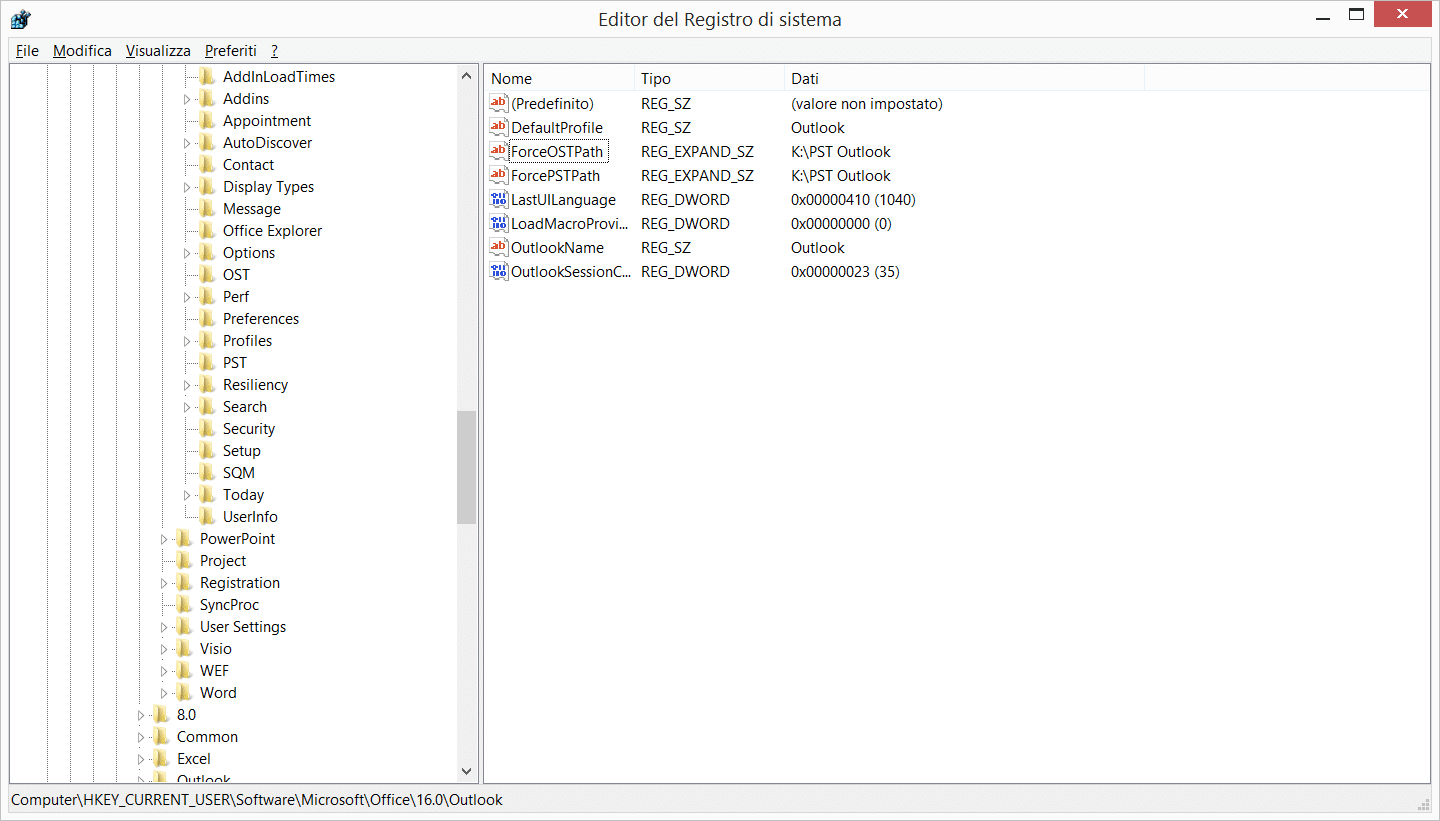Expand the 8.0 key
The width and height of the screenshot is (1440, 821).
coord(141,715)
